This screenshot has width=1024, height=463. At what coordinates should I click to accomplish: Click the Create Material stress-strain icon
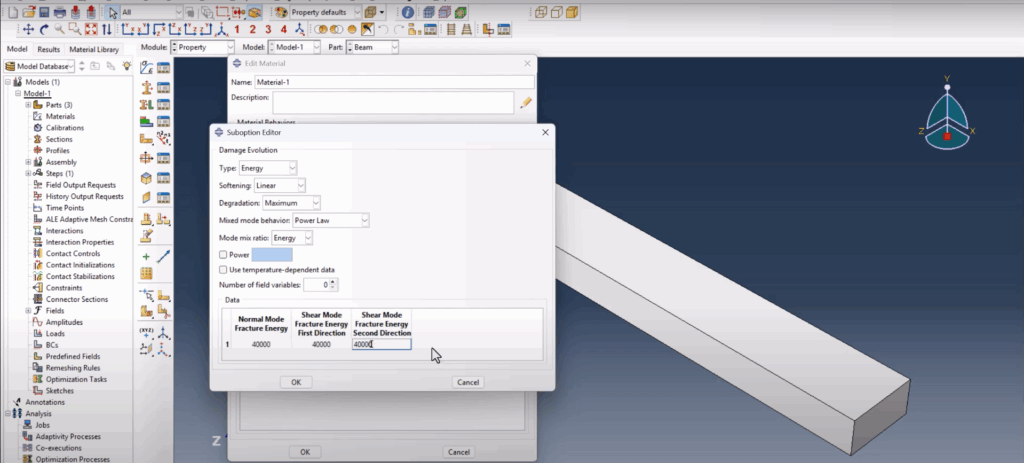147,67
